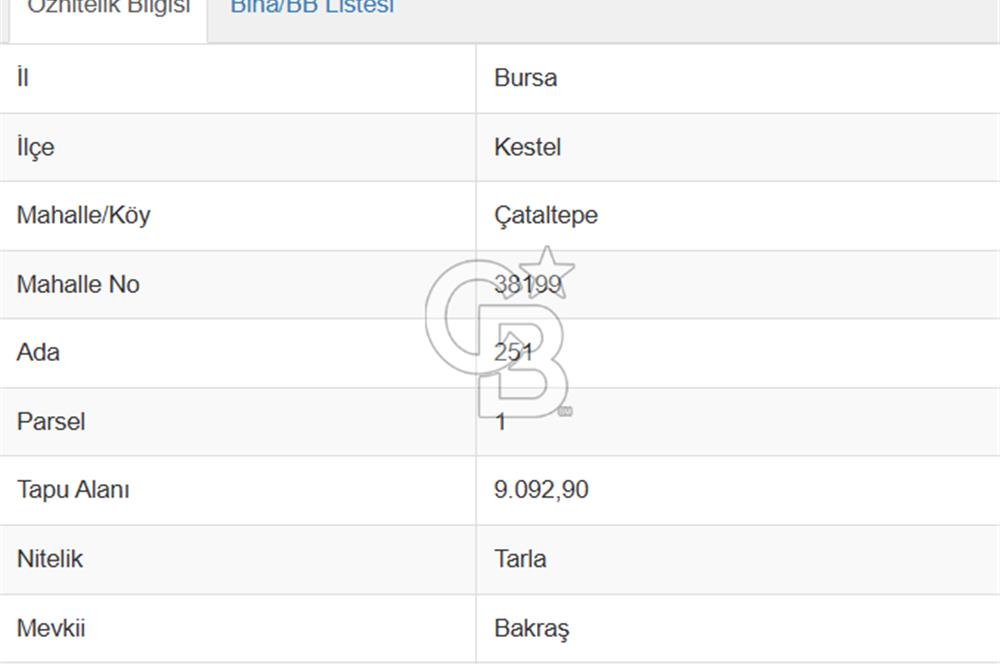Click the Tarla value in Nitelik row
This screenshot has width=1000, height=664.
point(520,559)
